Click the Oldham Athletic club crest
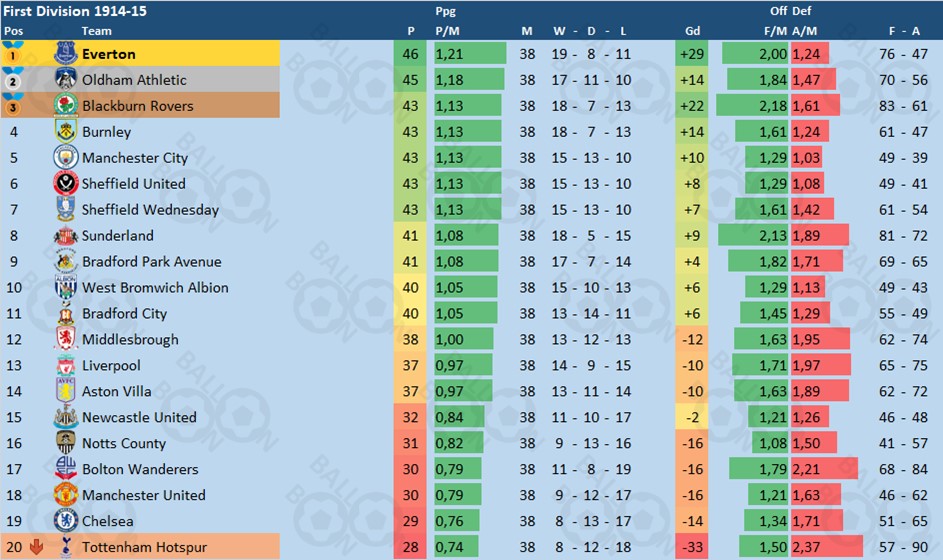The image size is (943, 560). pyautogui.click(x=66, y=79)
